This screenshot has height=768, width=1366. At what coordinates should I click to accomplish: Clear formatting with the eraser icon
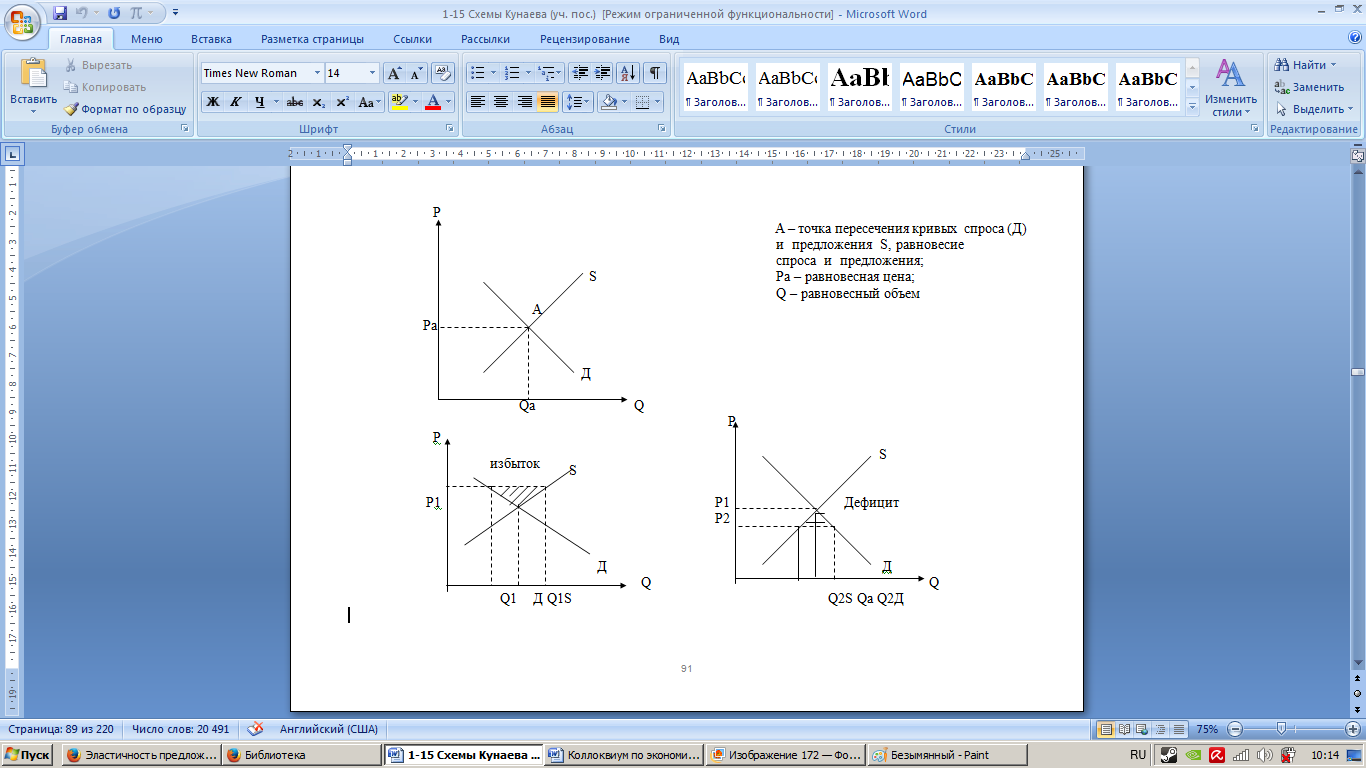[x=444, y=73]
